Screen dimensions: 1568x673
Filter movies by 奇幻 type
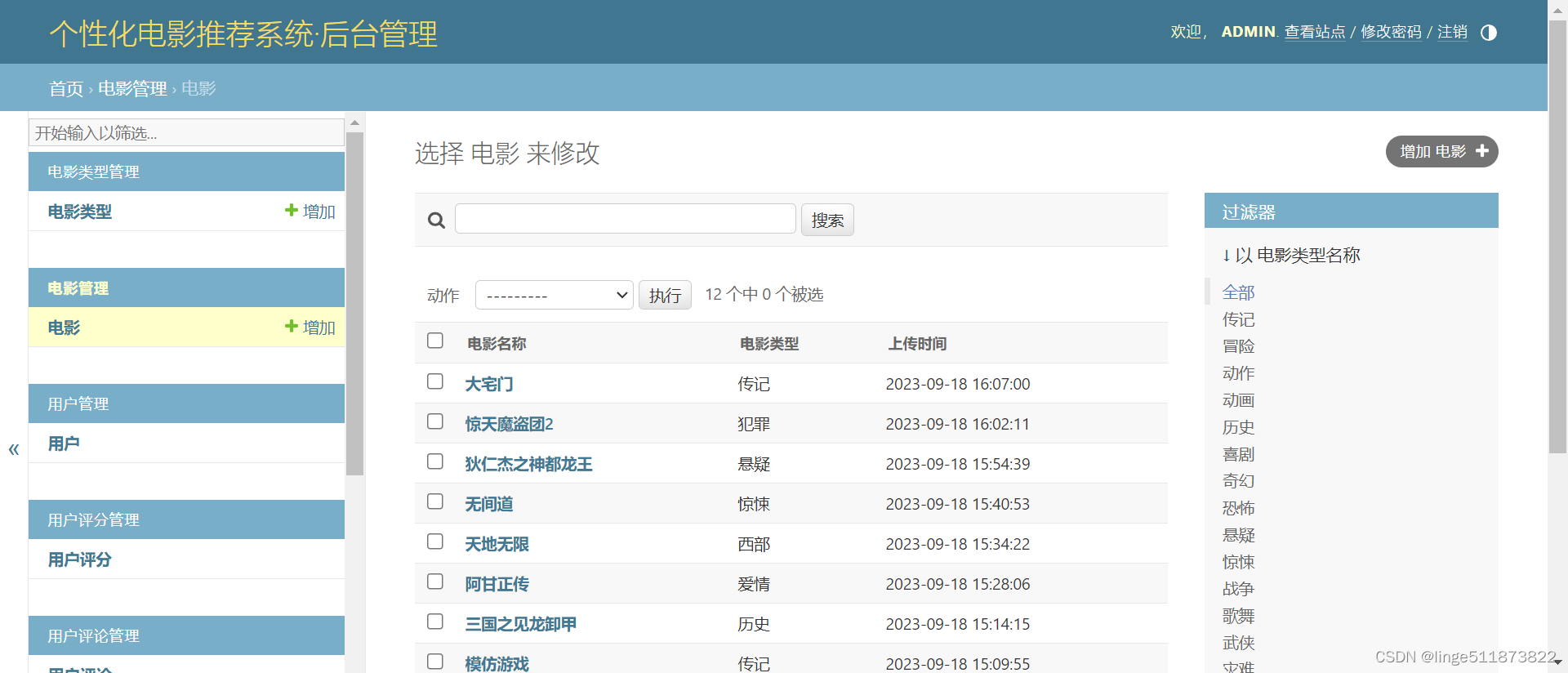coord(1238,481)
